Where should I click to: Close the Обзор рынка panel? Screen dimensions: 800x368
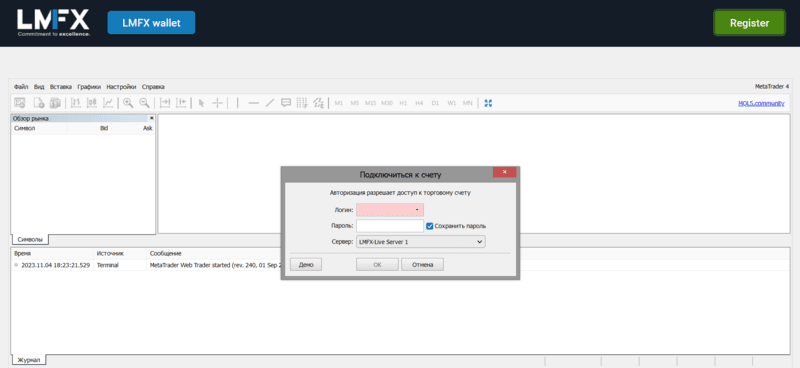coord(152,118)
